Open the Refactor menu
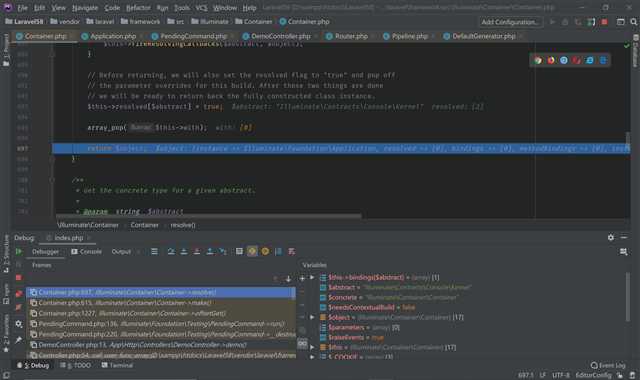This screenshot has width=640, height=380. click(138, 8)
